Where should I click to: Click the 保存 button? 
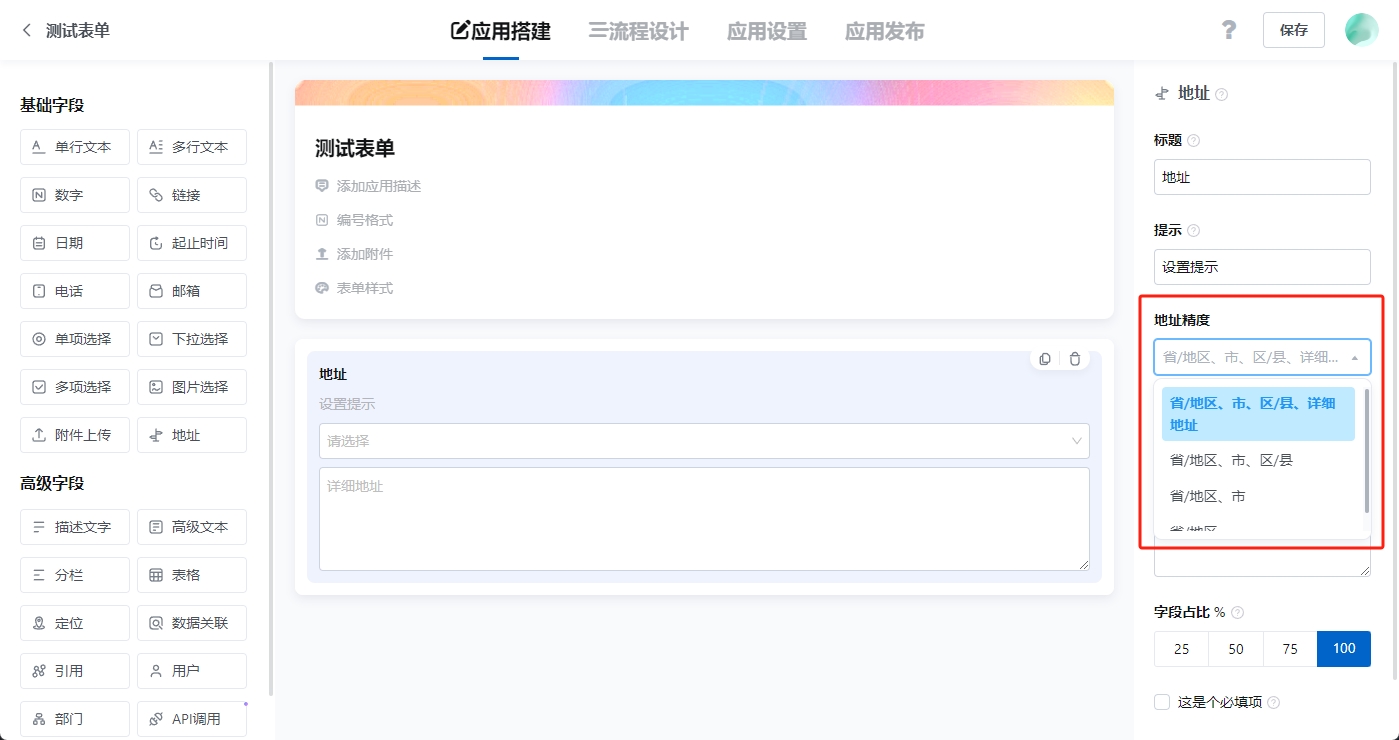[1293, 30]
